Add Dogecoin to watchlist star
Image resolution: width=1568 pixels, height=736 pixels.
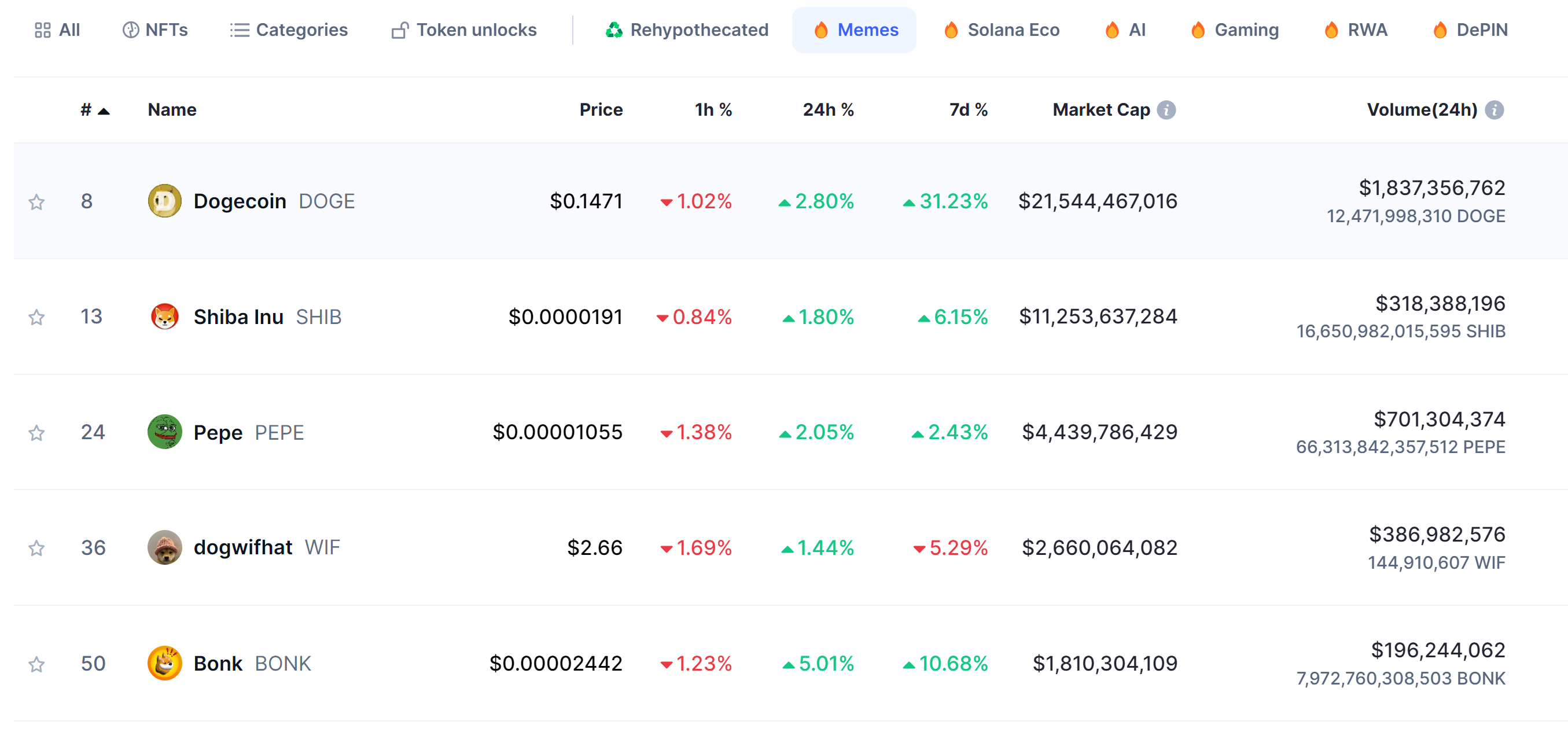click(36, 201)
